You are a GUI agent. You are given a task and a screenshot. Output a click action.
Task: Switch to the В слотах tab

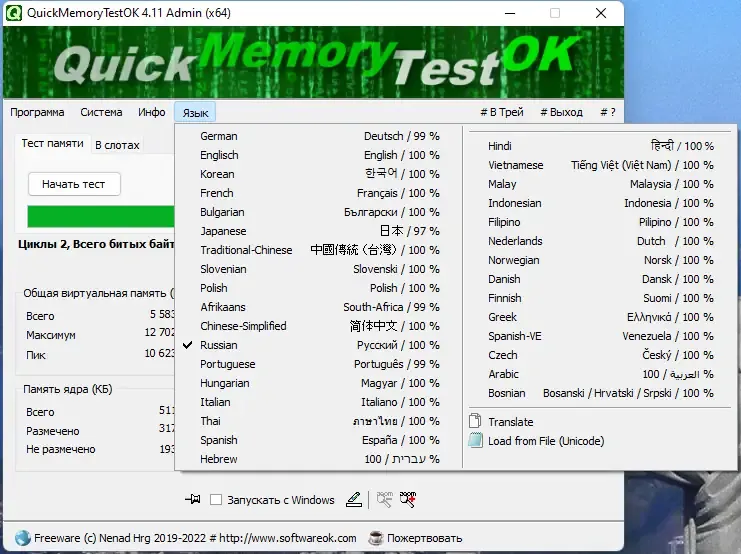click(117, 145)
